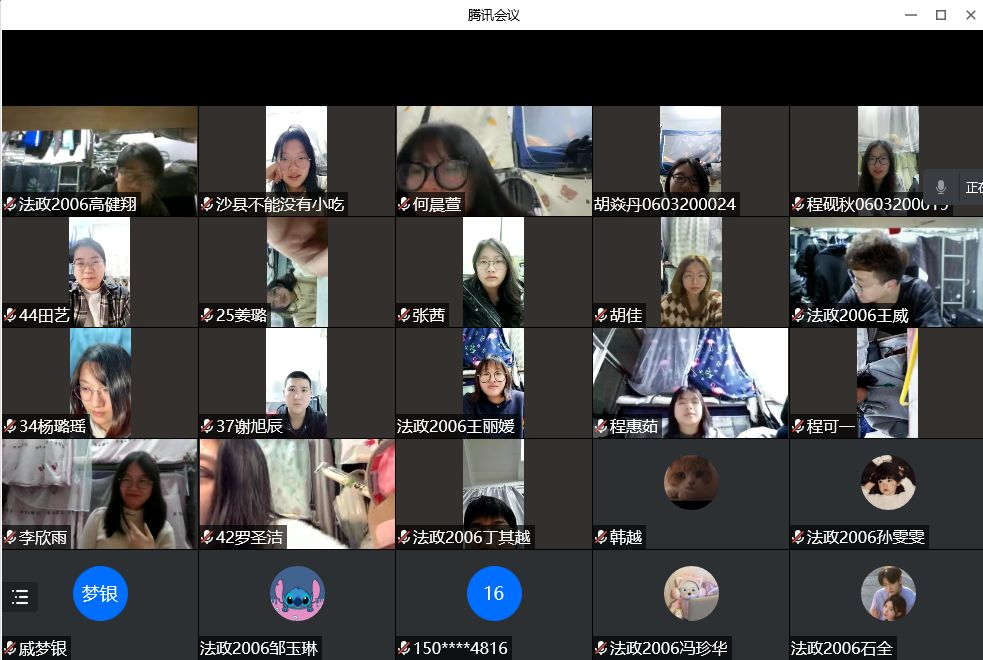
Task: Maximize the 腾讯会议 window
Action: pyautogui.click(x=940, y=15)
